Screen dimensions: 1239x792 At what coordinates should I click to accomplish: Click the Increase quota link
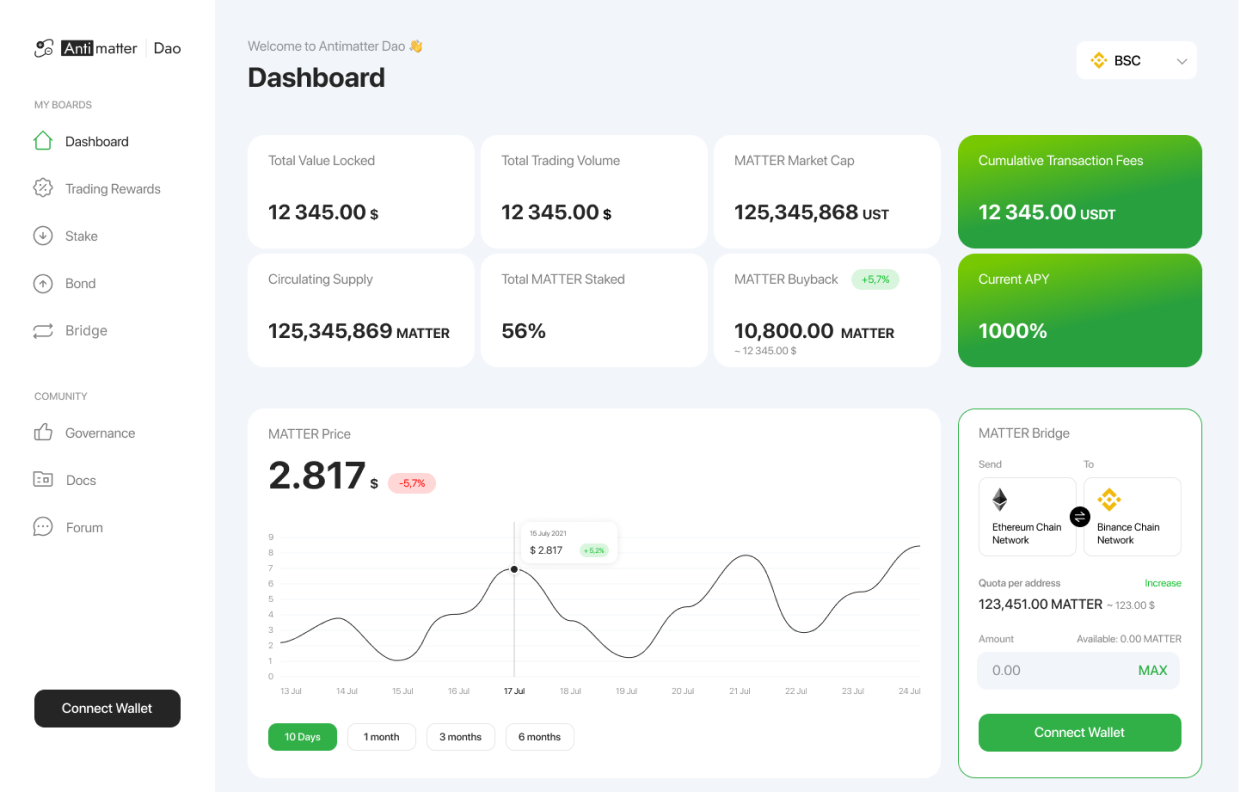(x=1162, y=583)
